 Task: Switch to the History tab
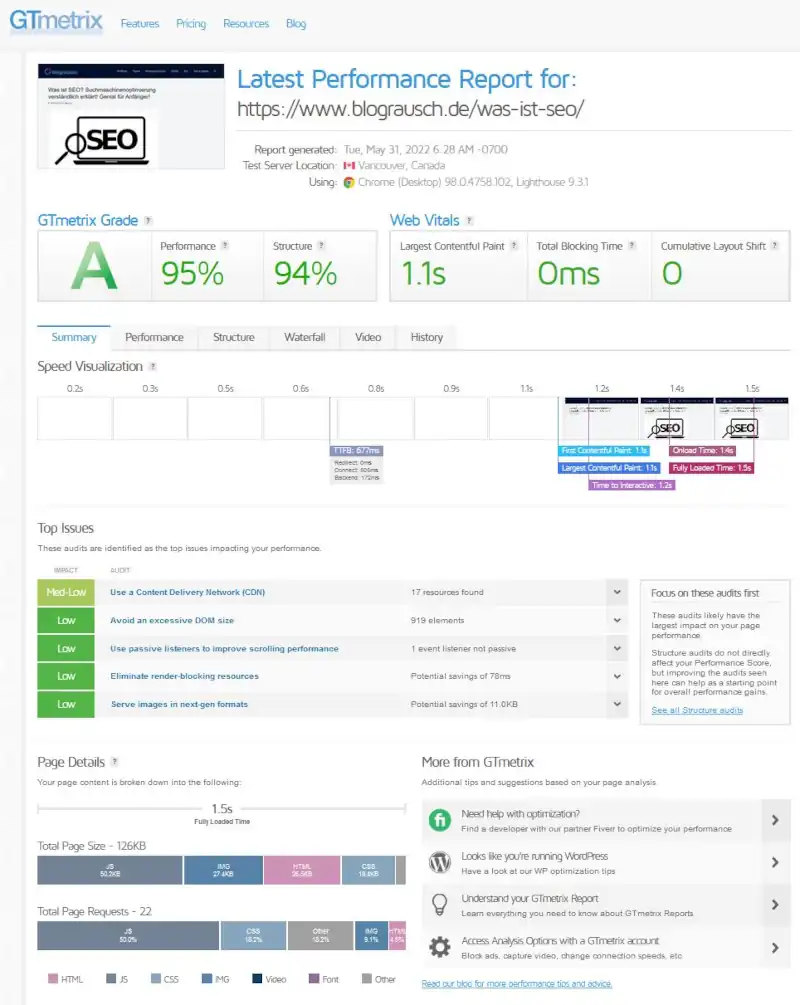tap(426, 337)
